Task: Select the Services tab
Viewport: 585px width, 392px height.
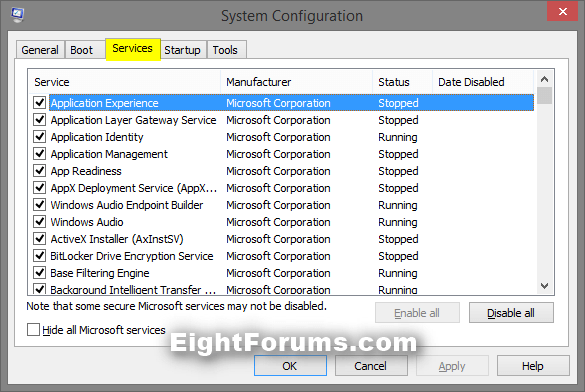Action: 133,49
